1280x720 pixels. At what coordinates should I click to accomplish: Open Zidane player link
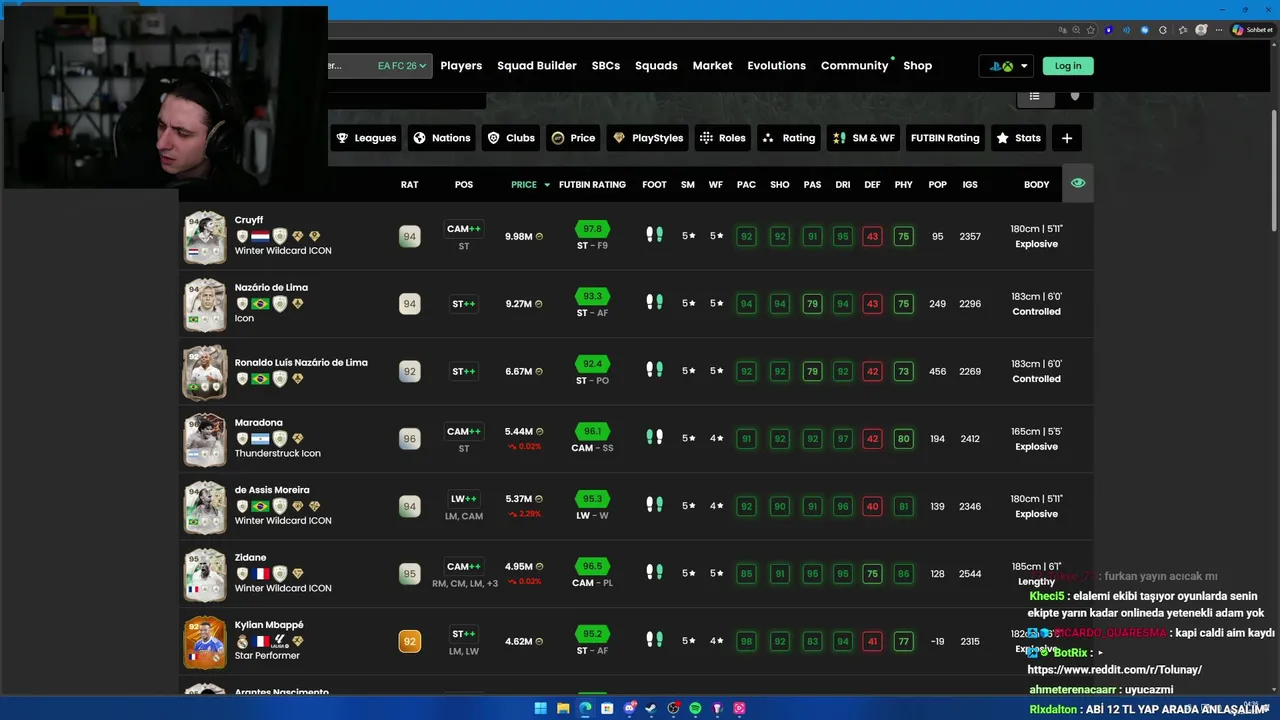[x=250, y=557]
